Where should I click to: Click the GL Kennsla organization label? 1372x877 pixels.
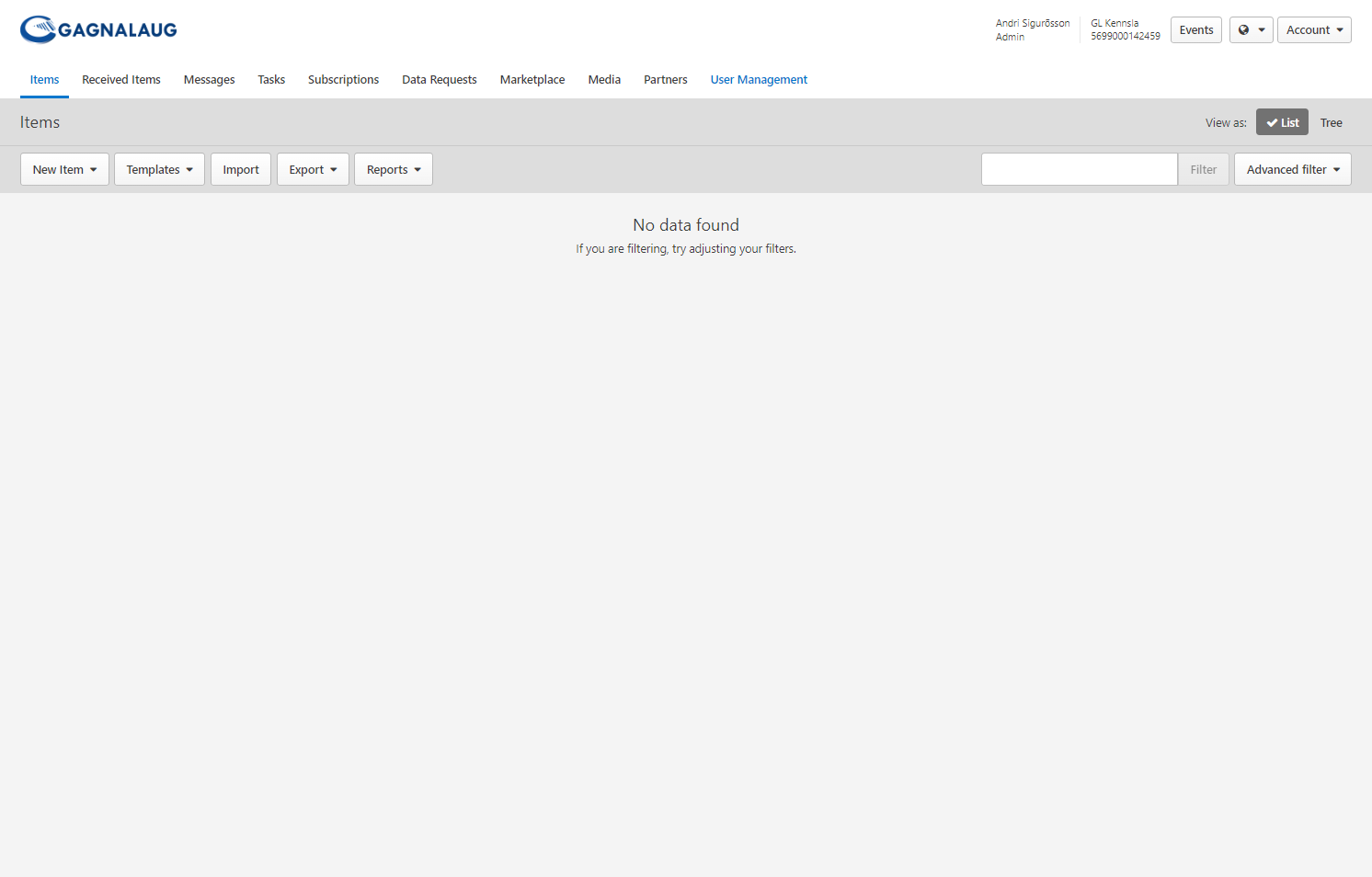[1115, 23]
